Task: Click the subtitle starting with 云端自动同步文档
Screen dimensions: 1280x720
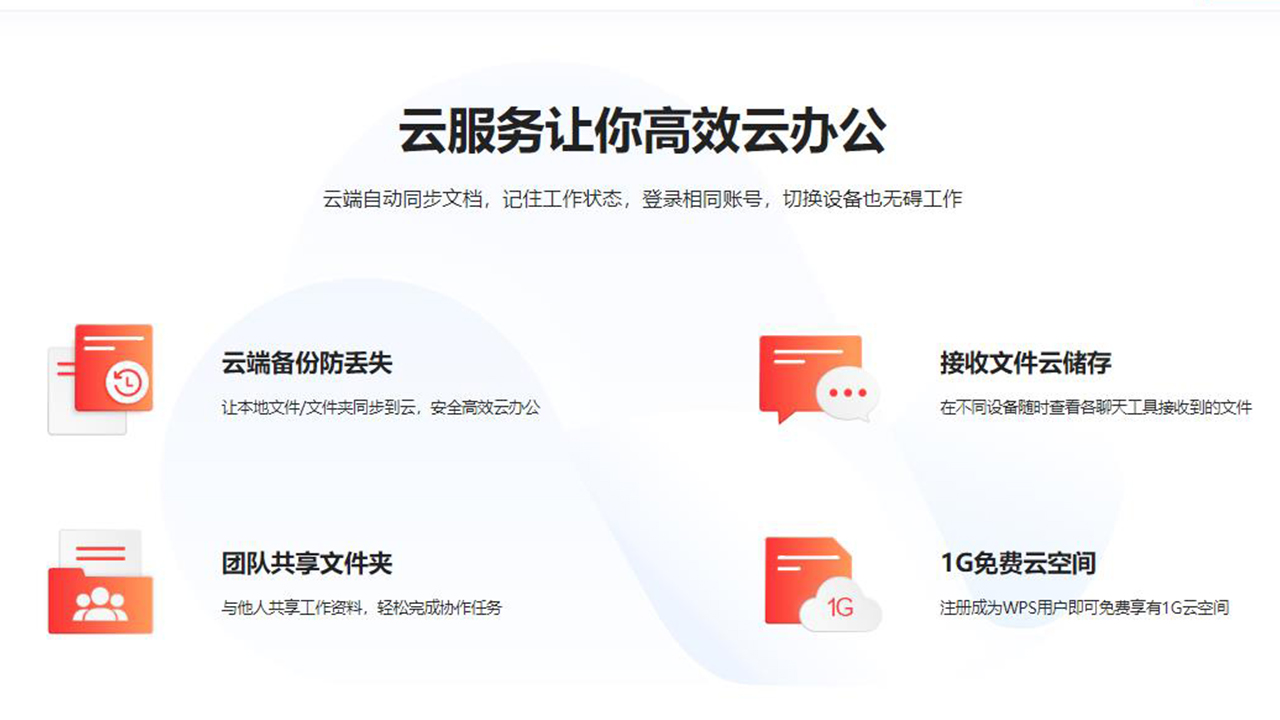Action: click(x=642, y=199)
